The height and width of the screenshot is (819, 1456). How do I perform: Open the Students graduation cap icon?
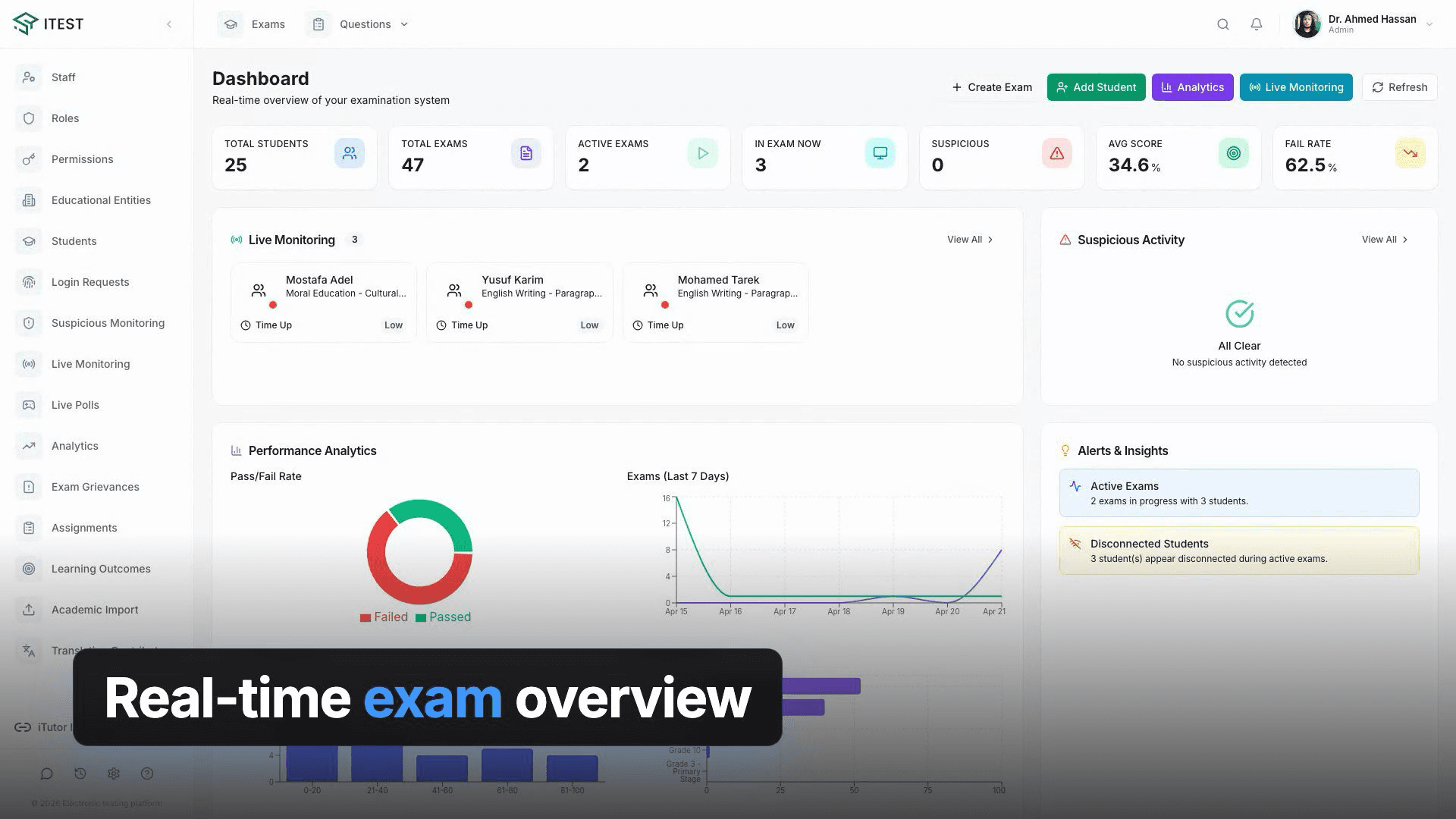[29, 241]
